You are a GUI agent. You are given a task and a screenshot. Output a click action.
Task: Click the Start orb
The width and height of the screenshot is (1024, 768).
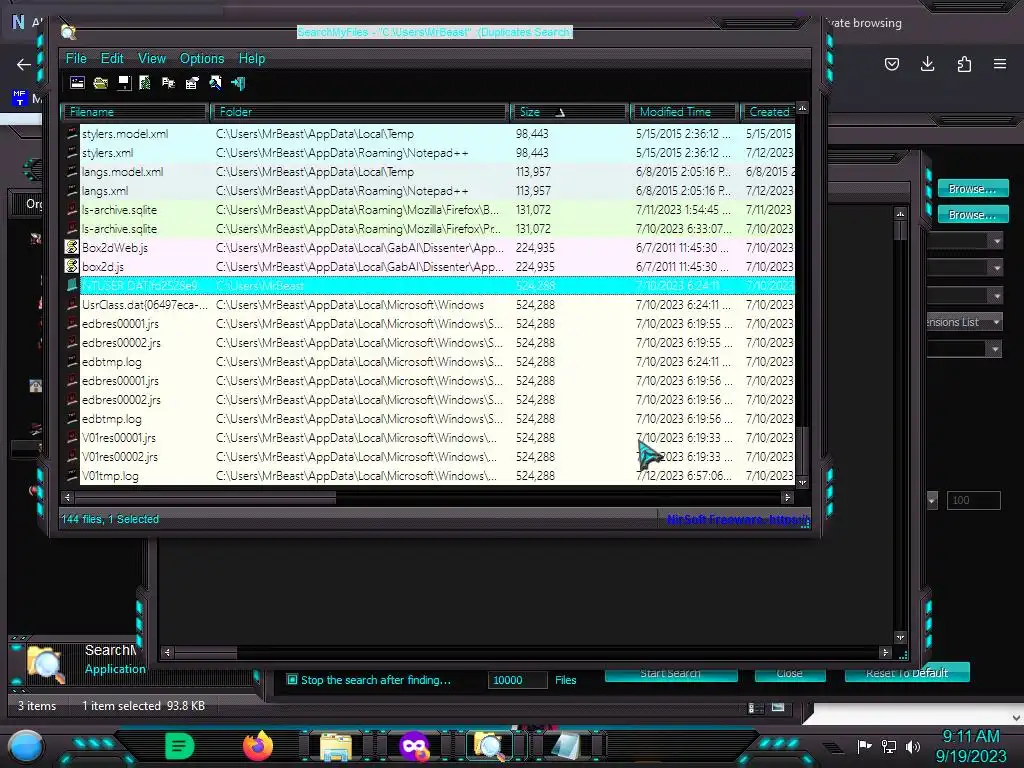(27, 746)
